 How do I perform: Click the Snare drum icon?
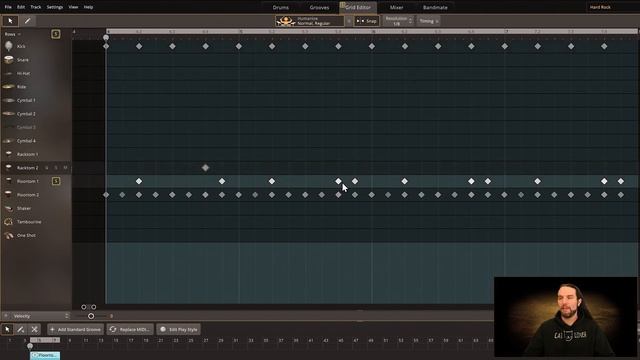(9, 60)
